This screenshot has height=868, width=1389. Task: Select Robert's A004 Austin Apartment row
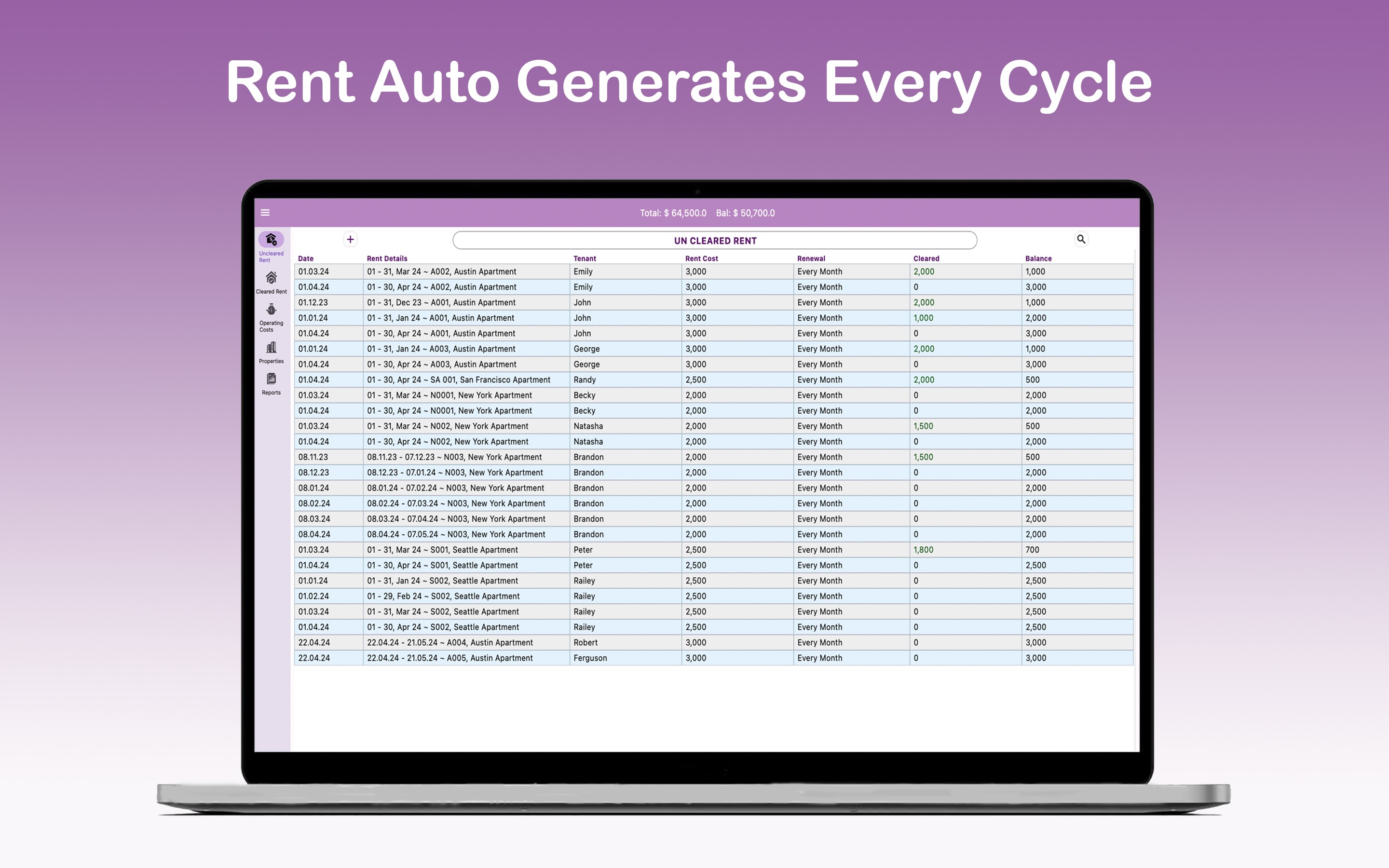coord(449,642)
